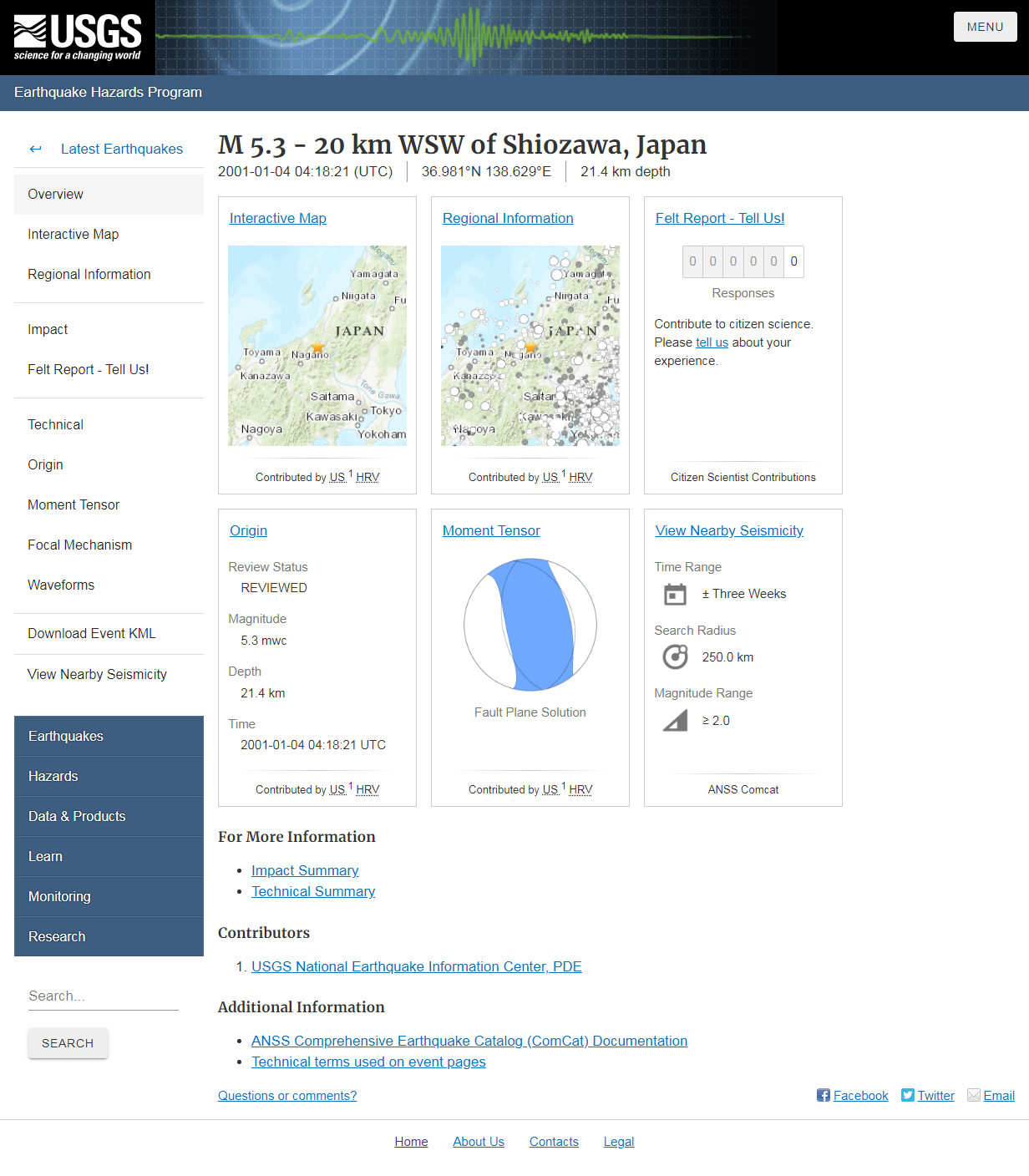Click the Email envelope icon

pyautogui.click(x=974, y=1095)
